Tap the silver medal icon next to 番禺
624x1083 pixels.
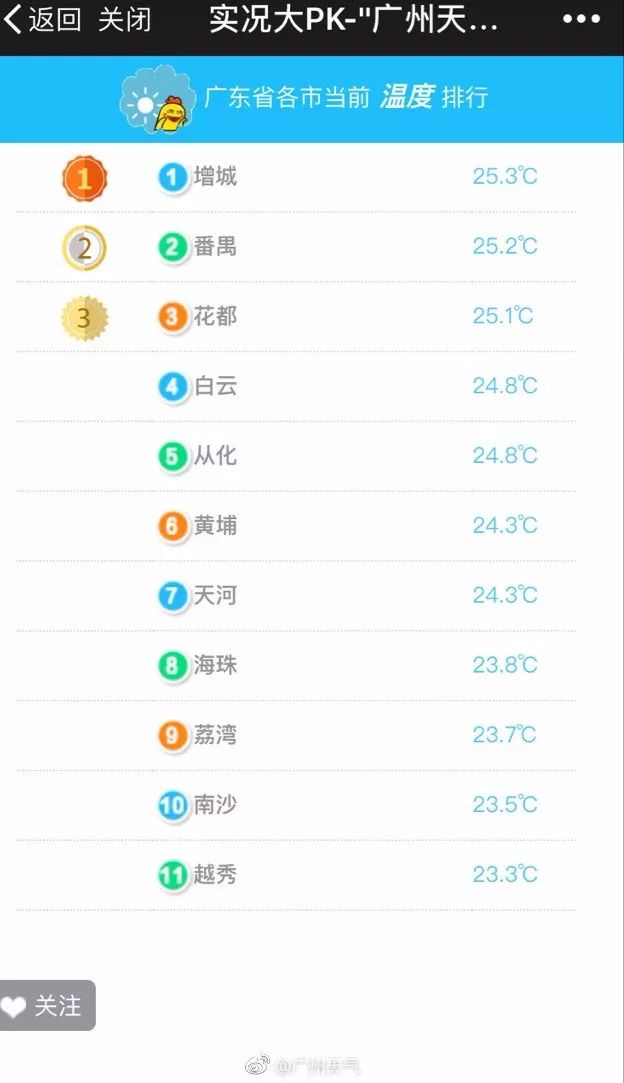point(84,248)
